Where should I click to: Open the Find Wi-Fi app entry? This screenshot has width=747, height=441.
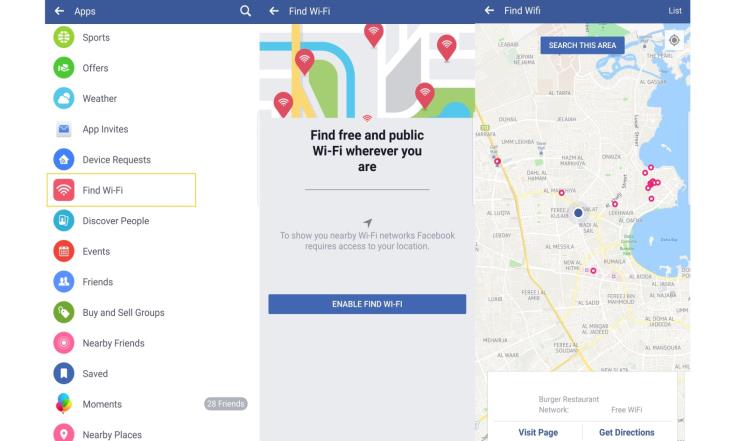121,190
